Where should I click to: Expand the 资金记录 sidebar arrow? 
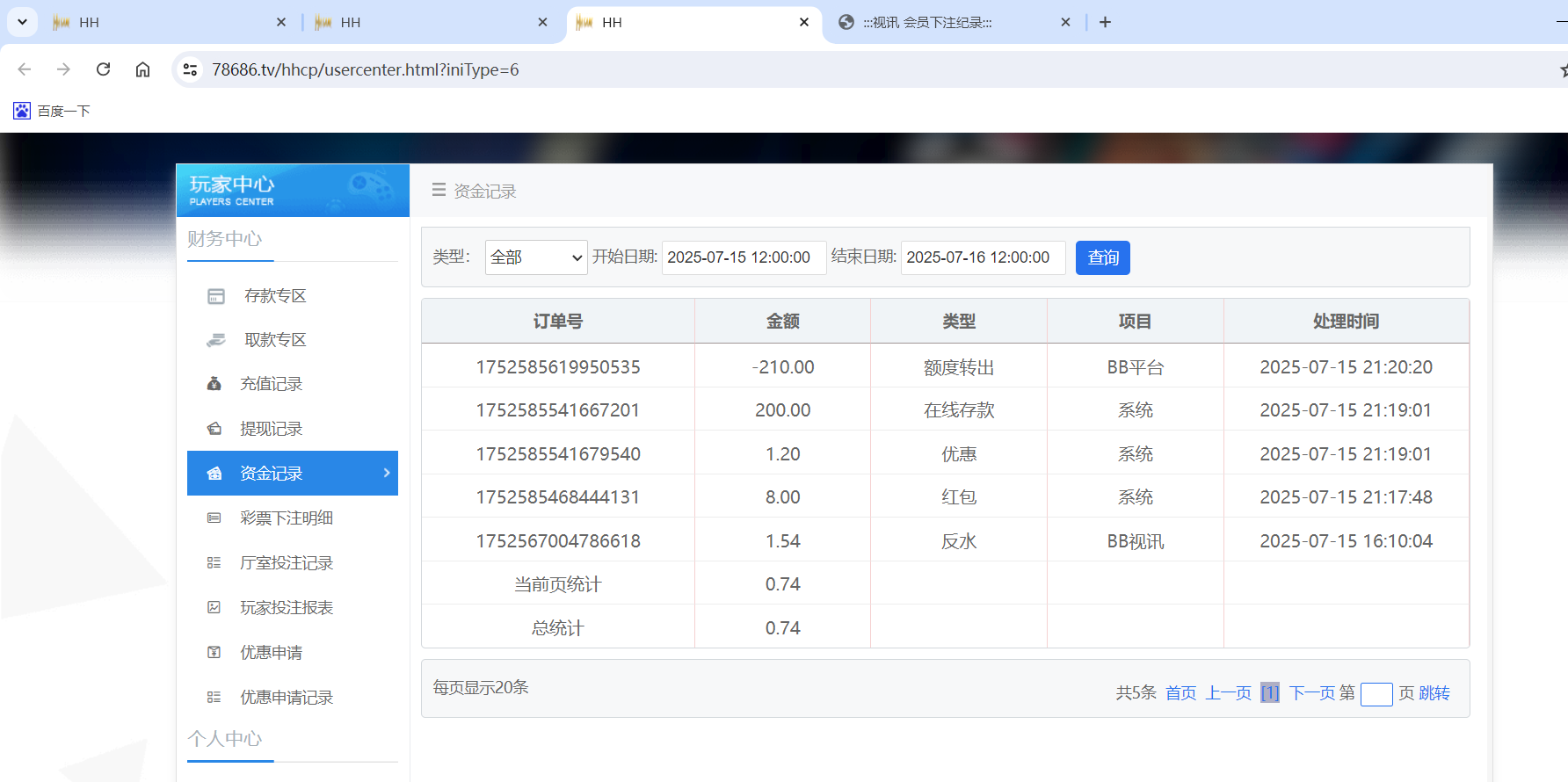[x=386, y=473]
